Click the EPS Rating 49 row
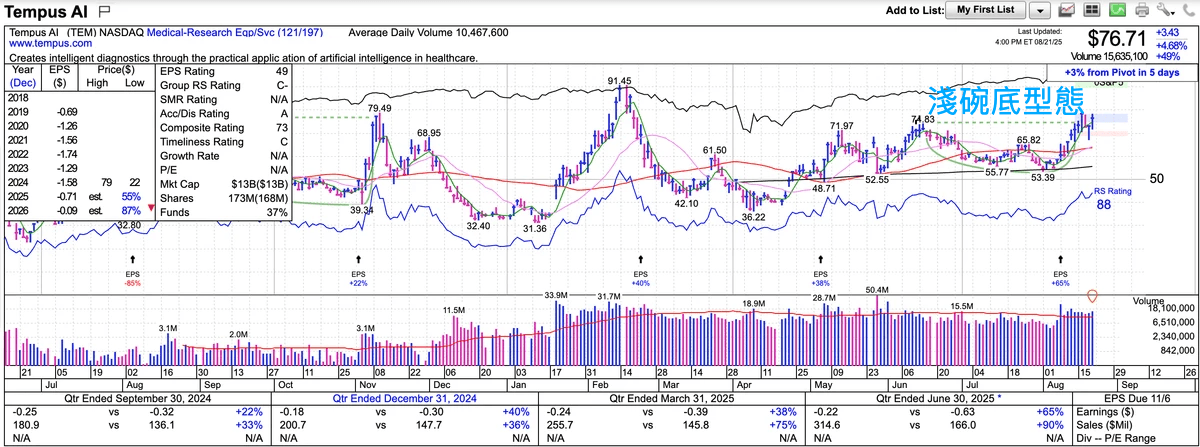This screenshot has width=1200, height=447. pos(226,72)
